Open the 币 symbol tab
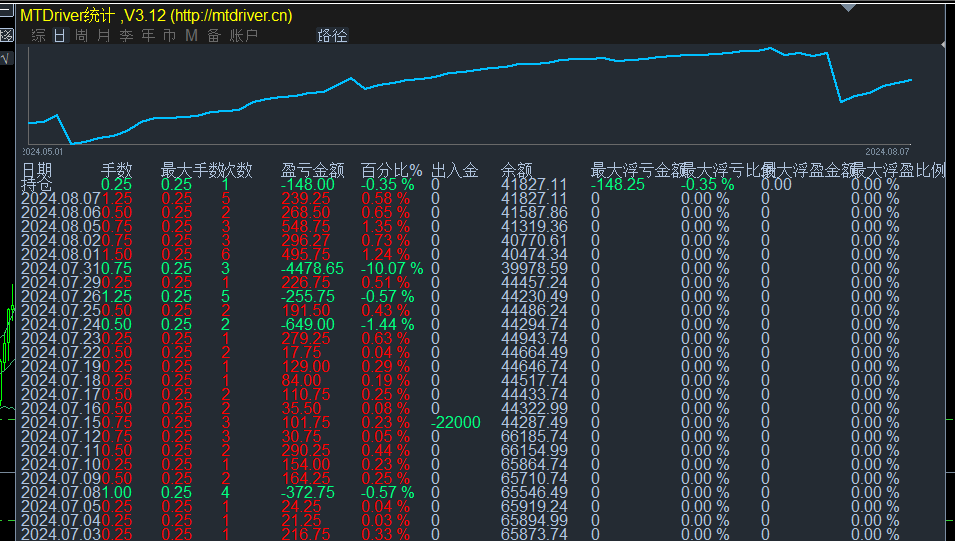The image size is (955, 541). click(x=170, y=36)
